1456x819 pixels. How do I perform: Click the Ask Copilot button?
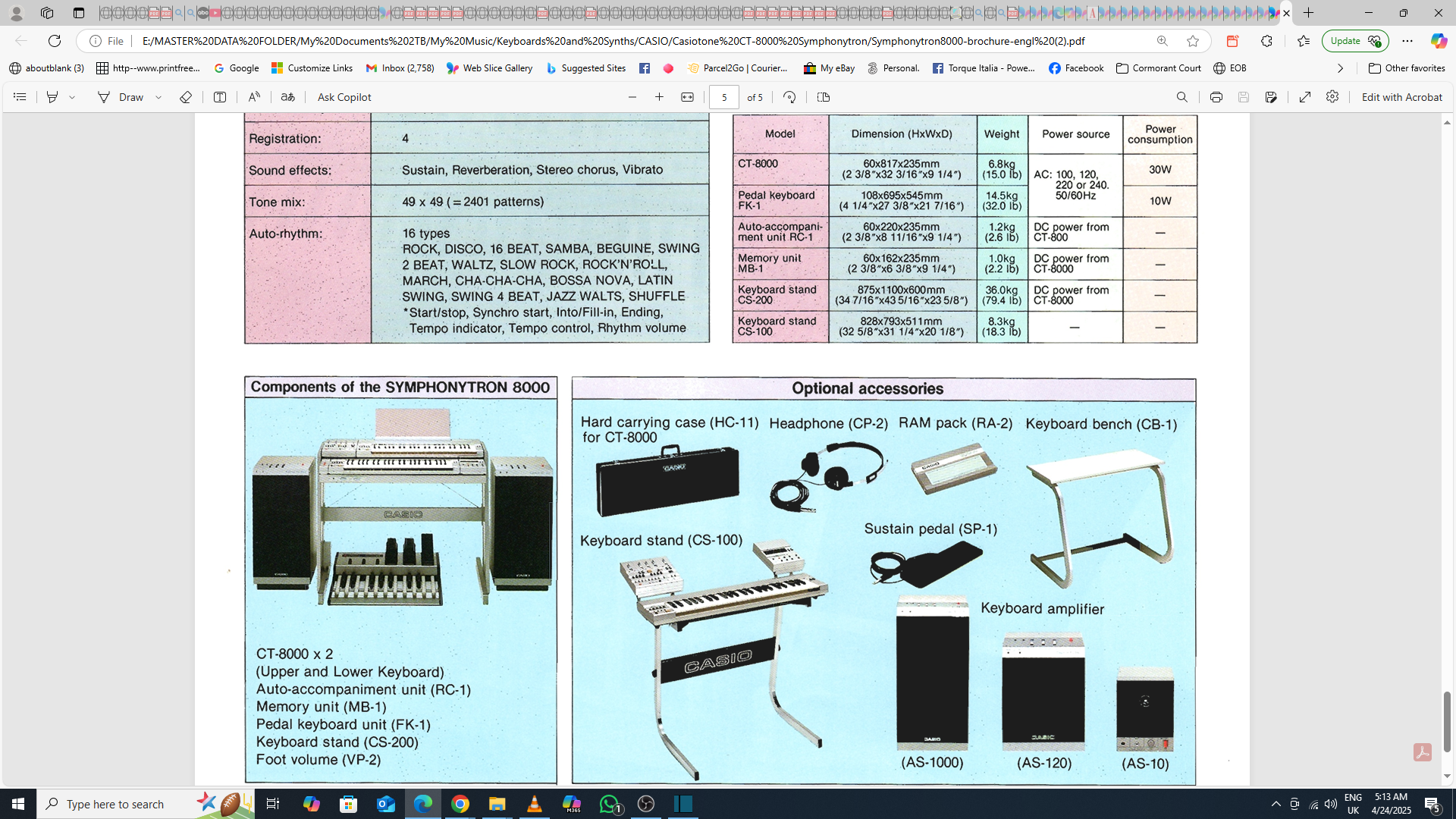point(344,97)
